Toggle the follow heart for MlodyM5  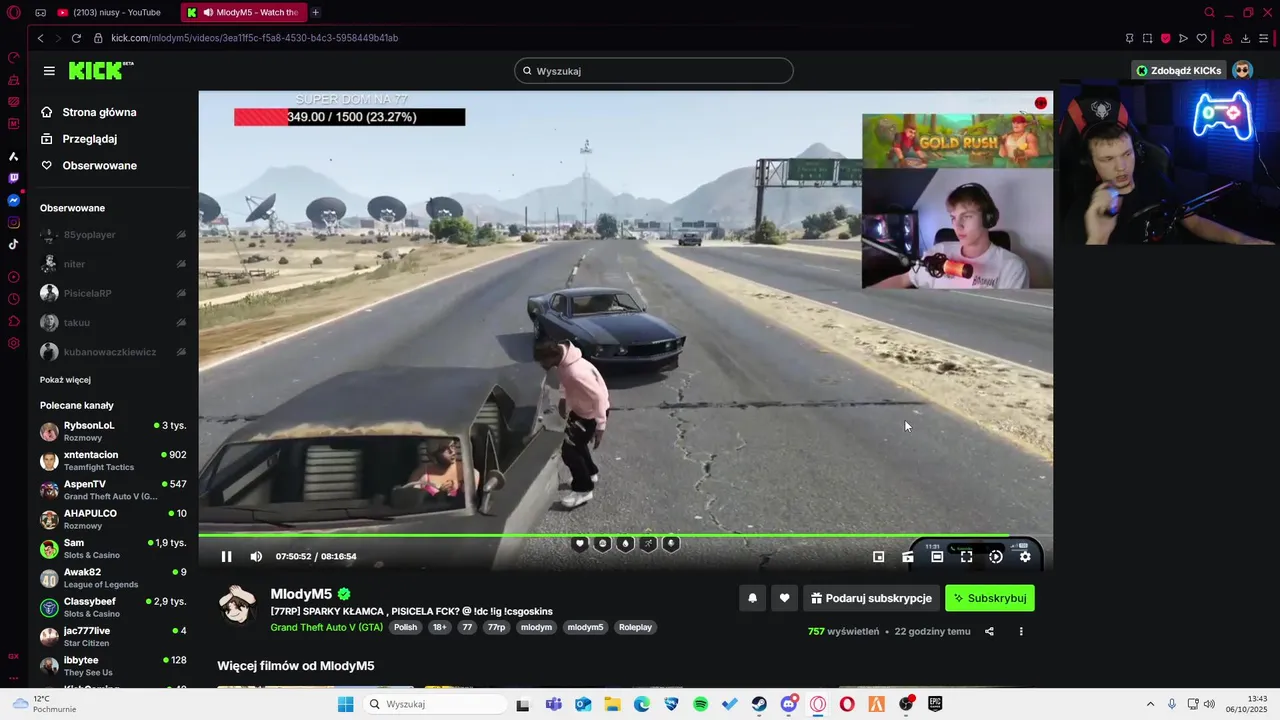coord(785,598)
